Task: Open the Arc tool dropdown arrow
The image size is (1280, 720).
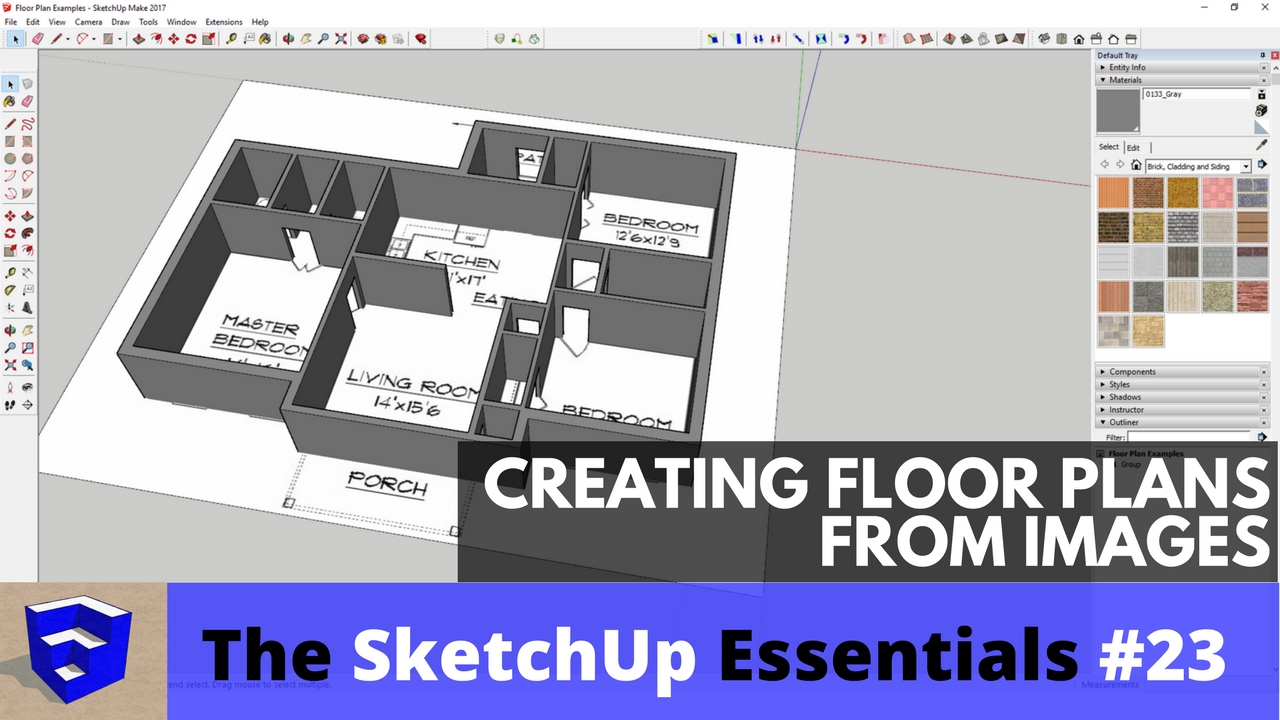Action: click(x=93, y=39)
